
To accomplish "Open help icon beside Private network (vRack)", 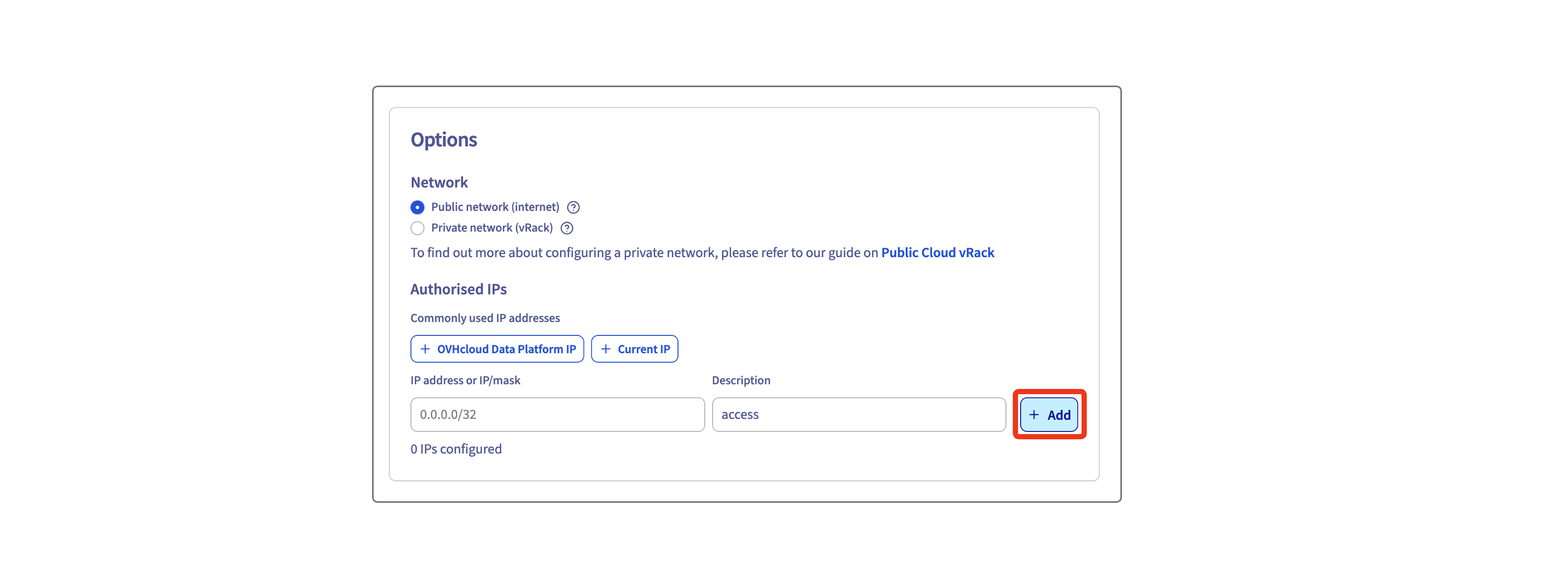I will (567, 228).
